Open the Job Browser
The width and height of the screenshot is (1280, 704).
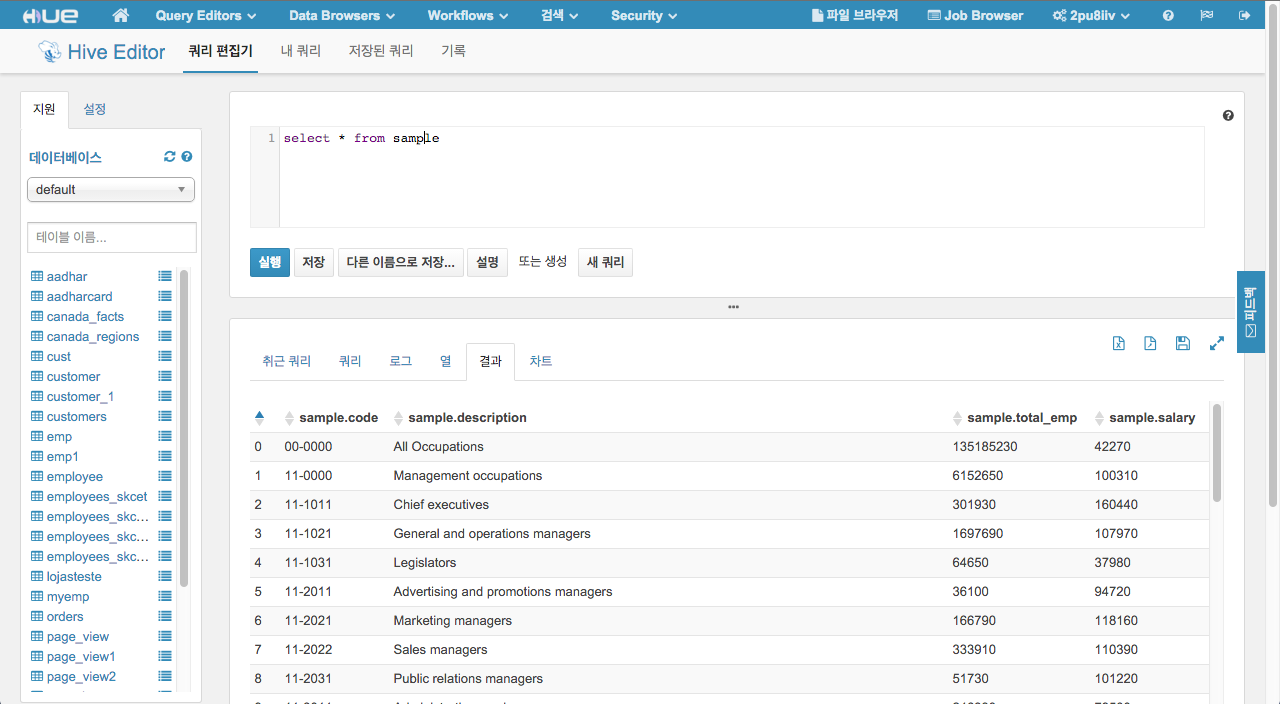(976, 15)
